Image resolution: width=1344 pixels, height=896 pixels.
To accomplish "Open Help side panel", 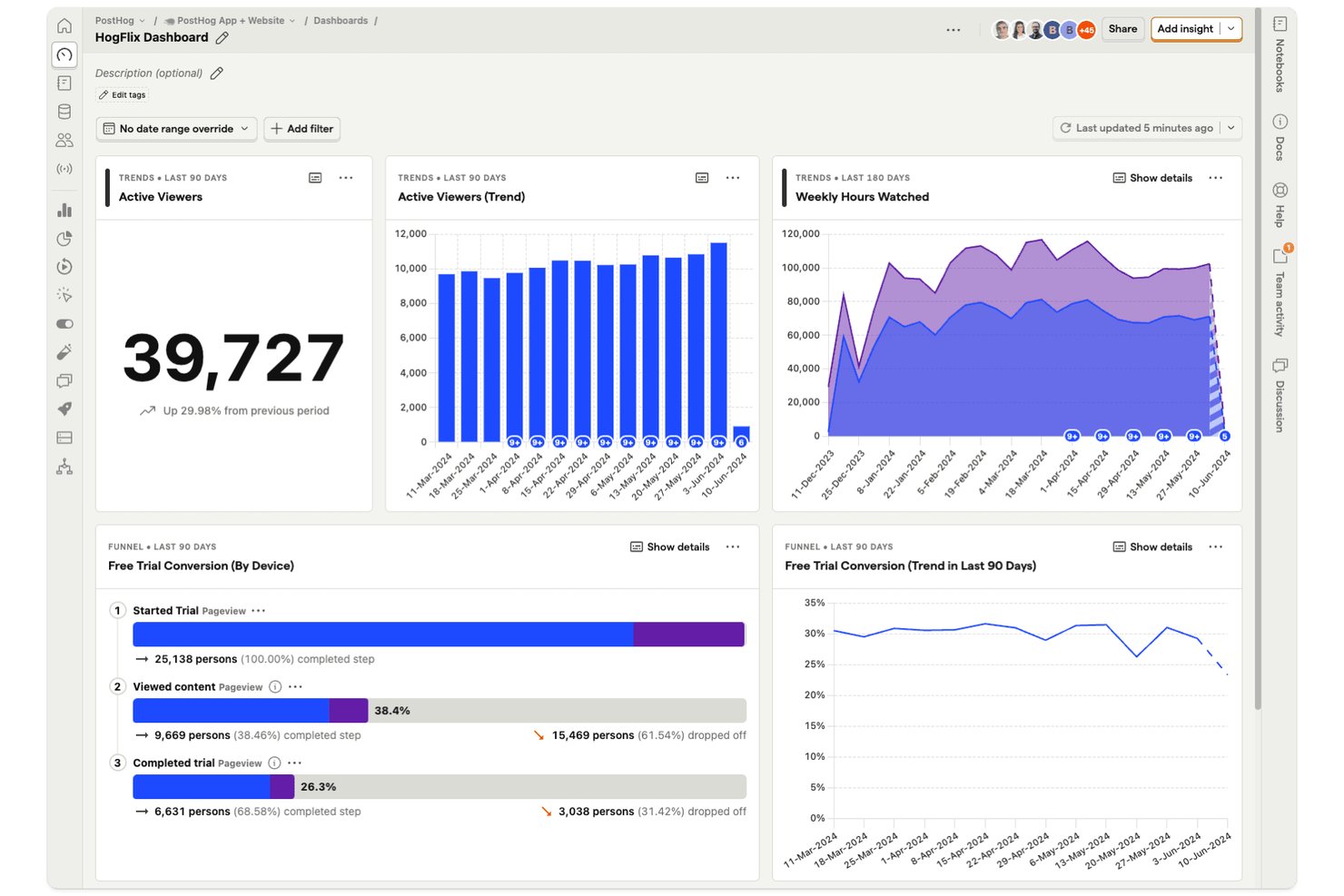I will click(x=1280, y=204).
